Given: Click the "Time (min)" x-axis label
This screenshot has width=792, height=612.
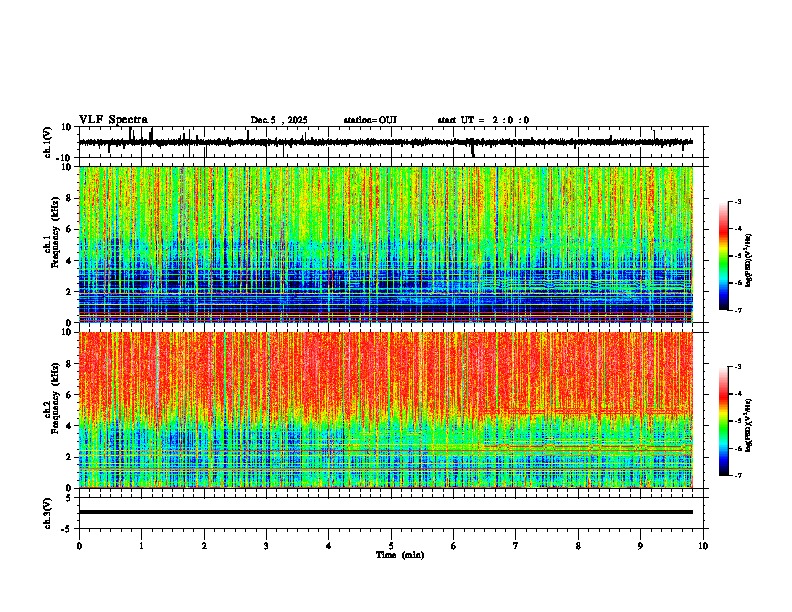Looking at the screenshot, I should pyautogui.click(x=400, y=555).
